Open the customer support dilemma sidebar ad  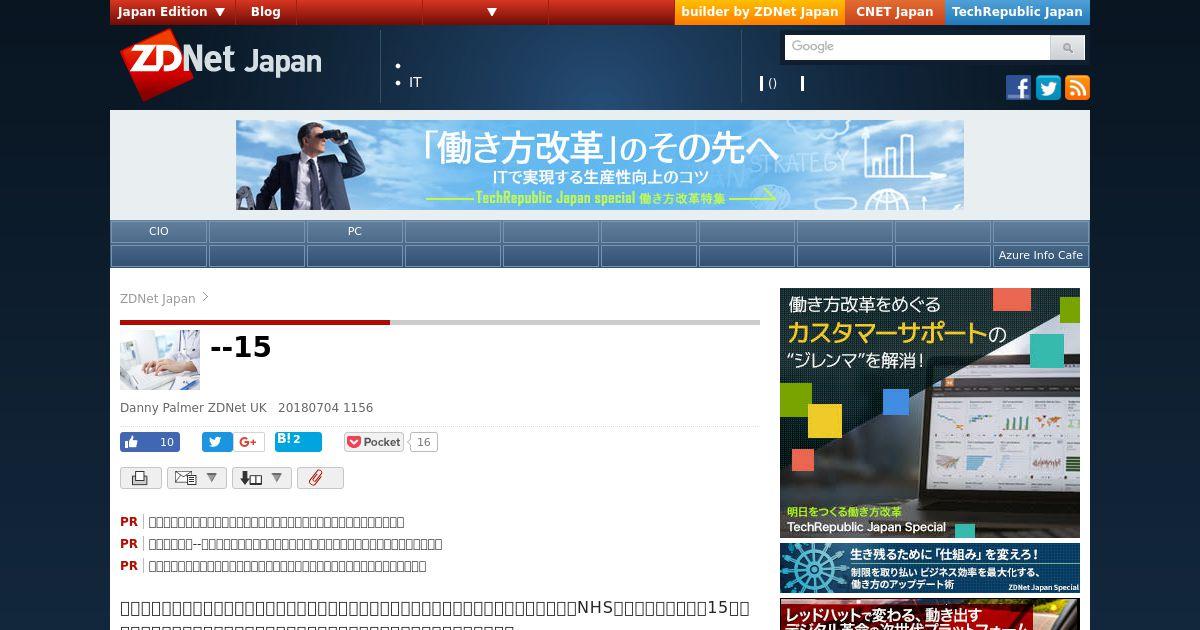pos(930,413)
